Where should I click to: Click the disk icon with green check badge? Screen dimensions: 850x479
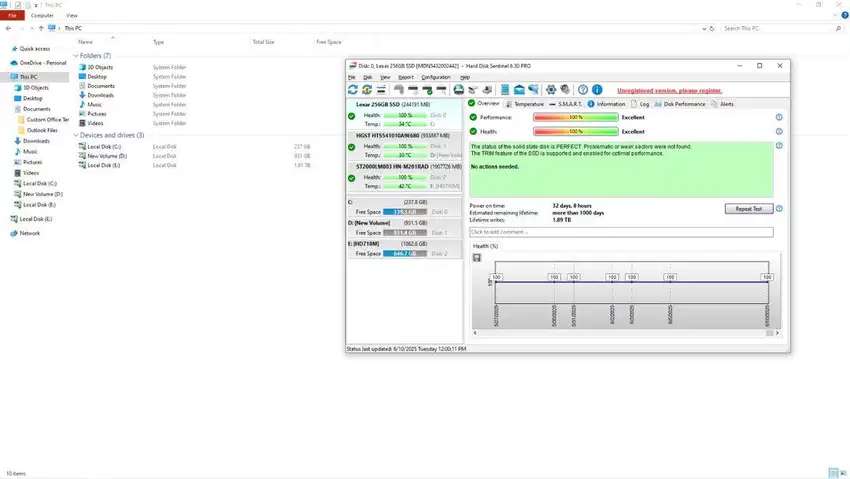(428, 90)
